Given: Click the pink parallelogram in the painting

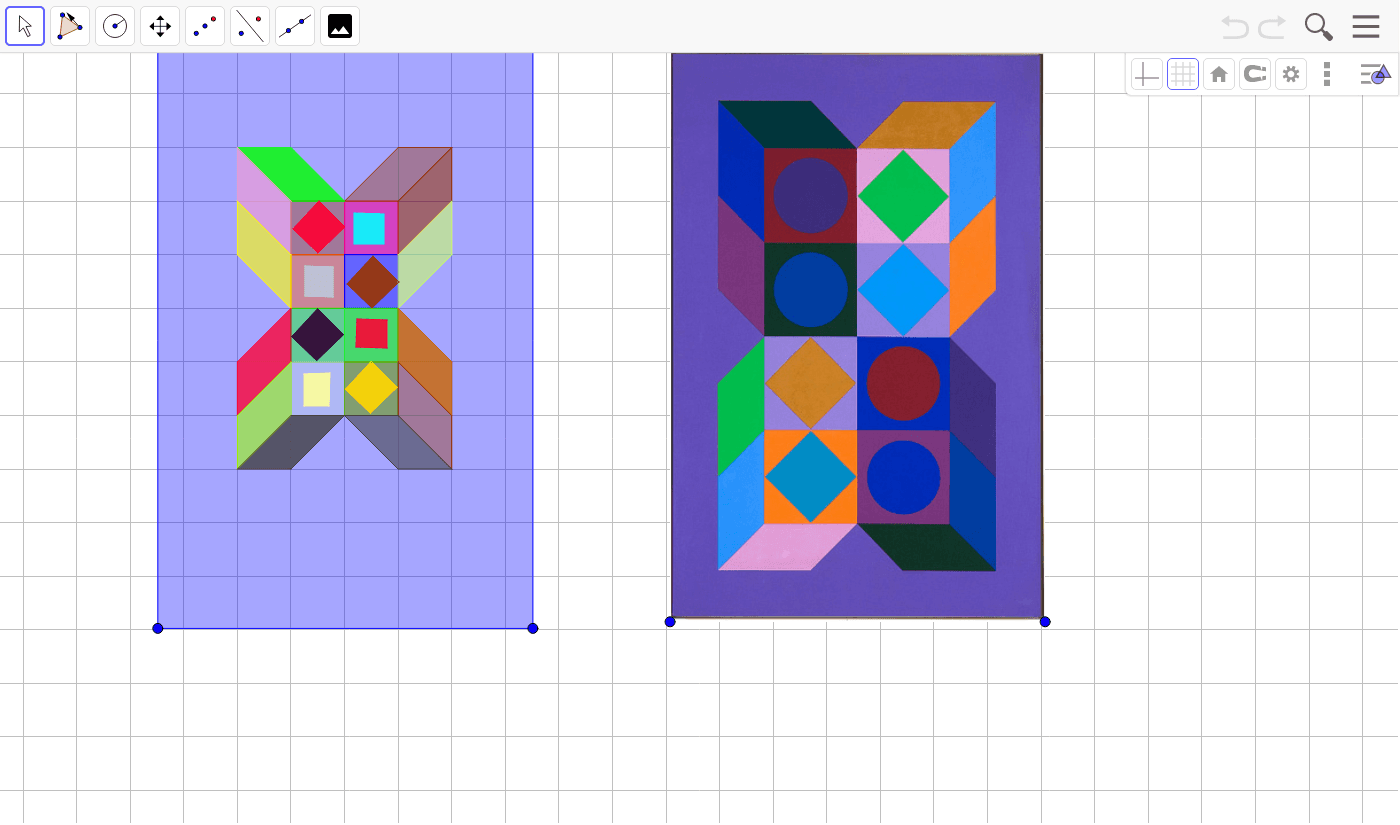Looking at the screenshot, I should tap(787, 547).
